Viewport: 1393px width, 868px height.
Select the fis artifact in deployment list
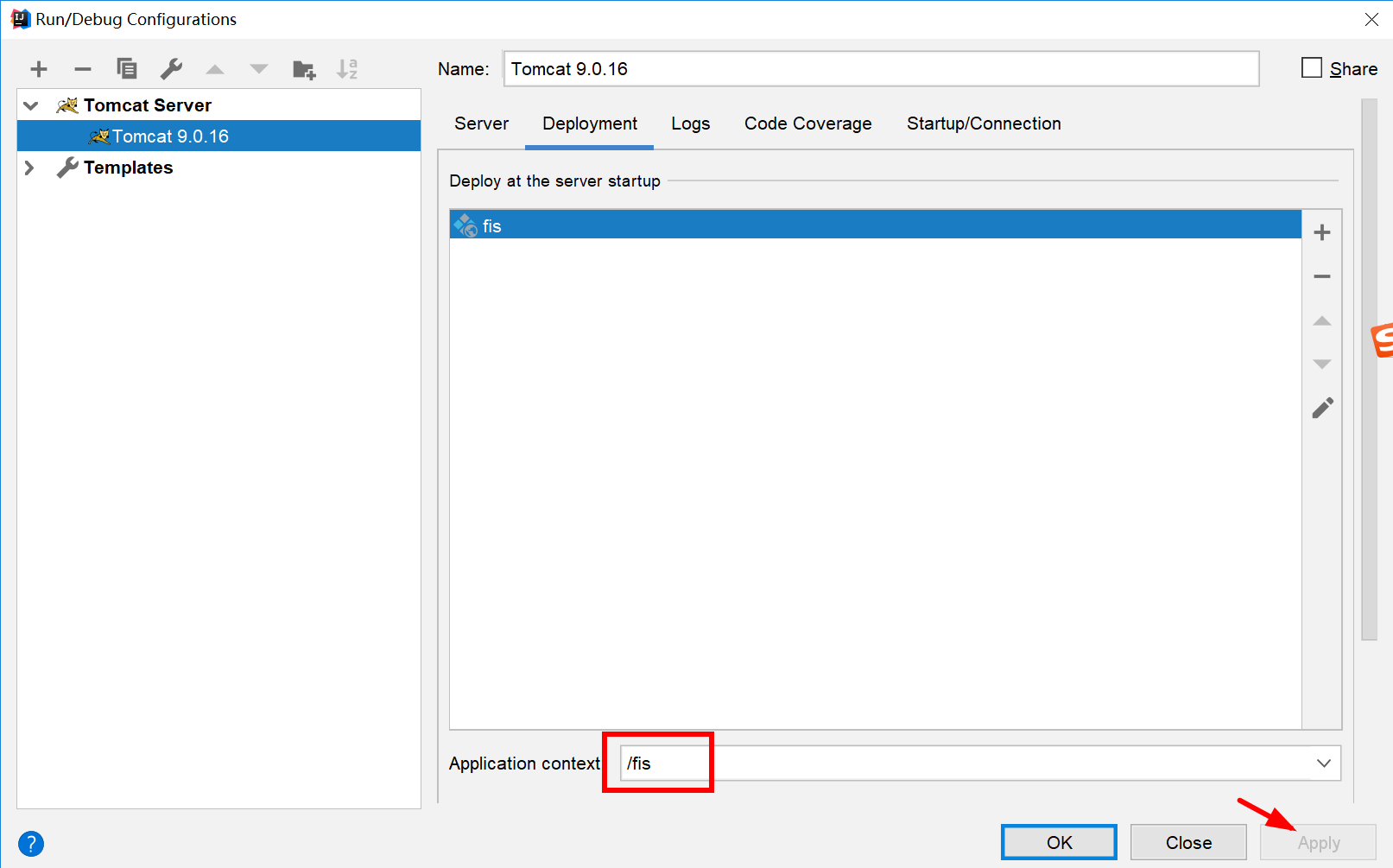click(875, 225)
